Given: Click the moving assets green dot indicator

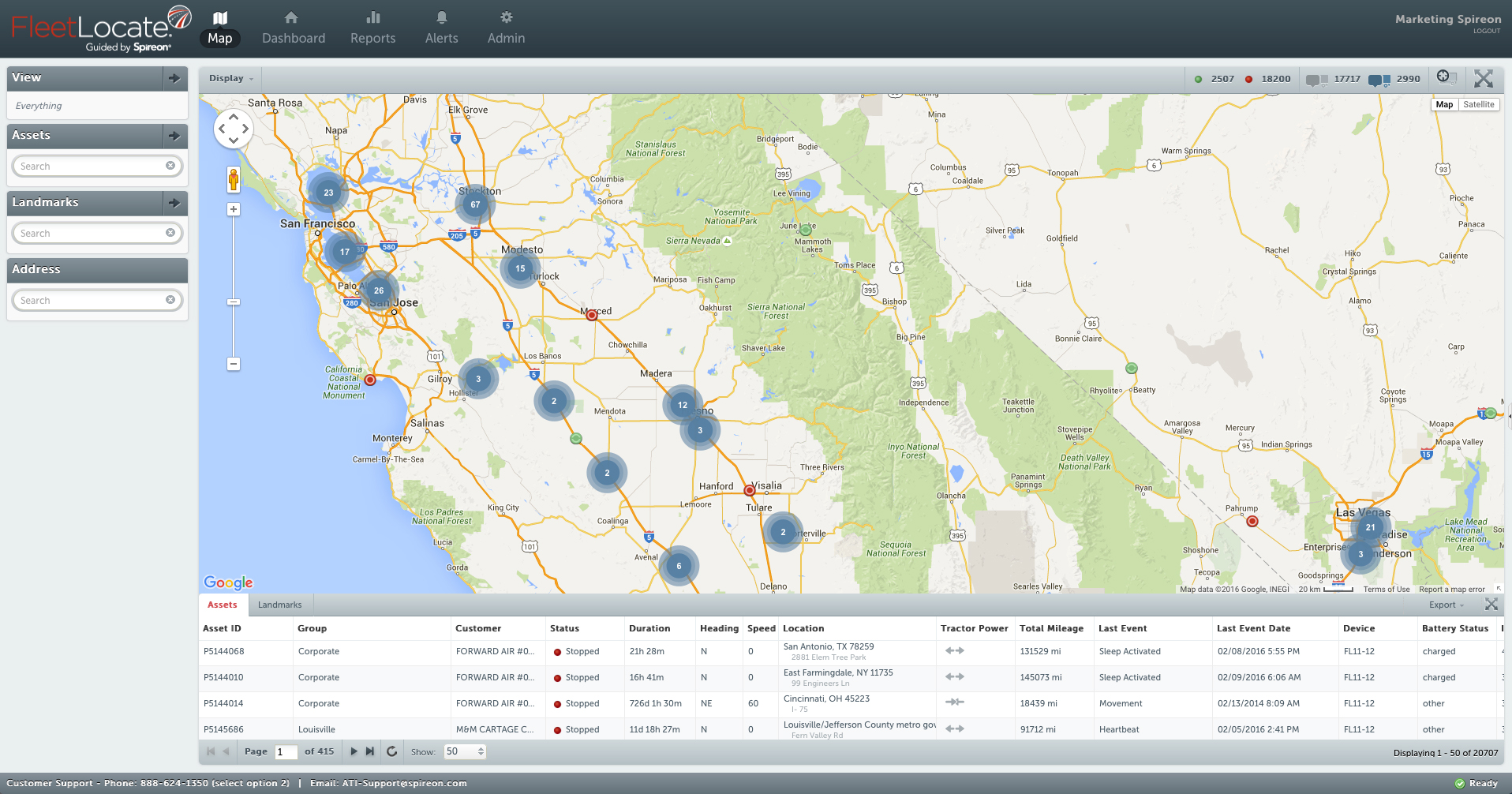Looking at the screenshot, I should [x=1198, y=79].
